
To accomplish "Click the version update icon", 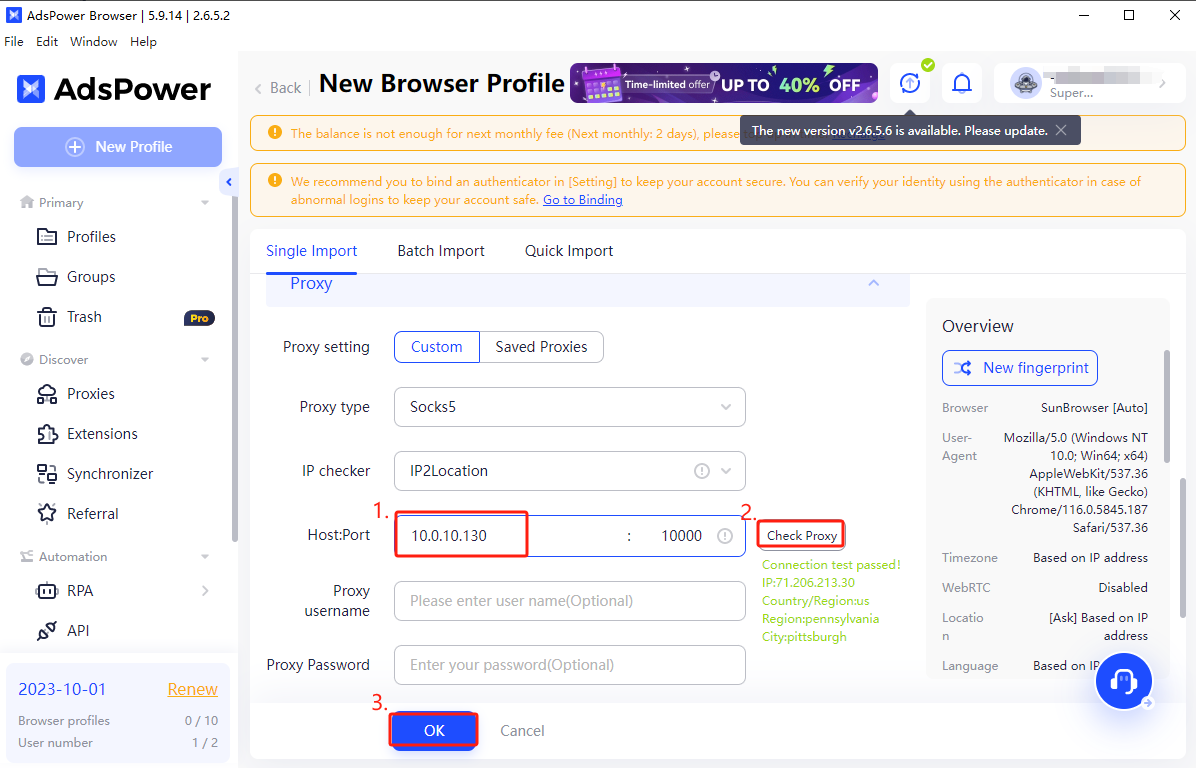I will (910, 84).
